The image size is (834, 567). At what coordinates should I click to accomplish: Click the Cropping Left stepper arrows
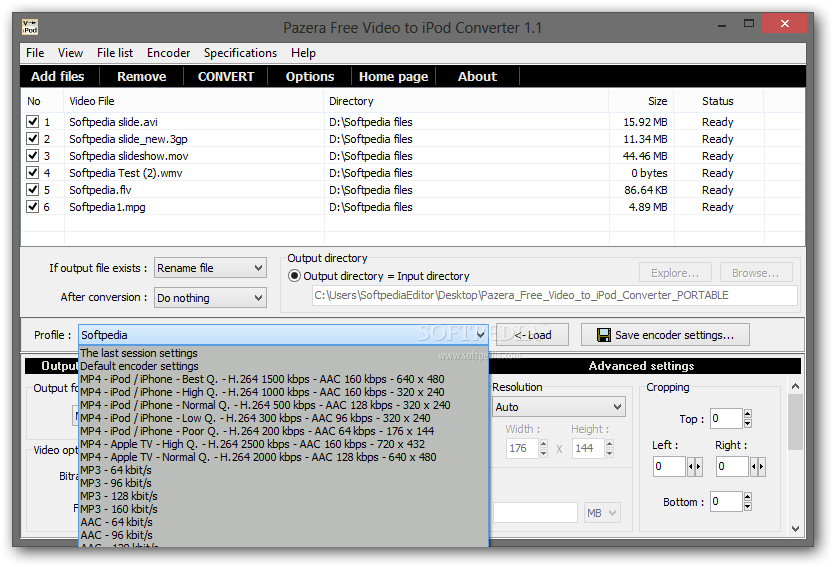695,466
